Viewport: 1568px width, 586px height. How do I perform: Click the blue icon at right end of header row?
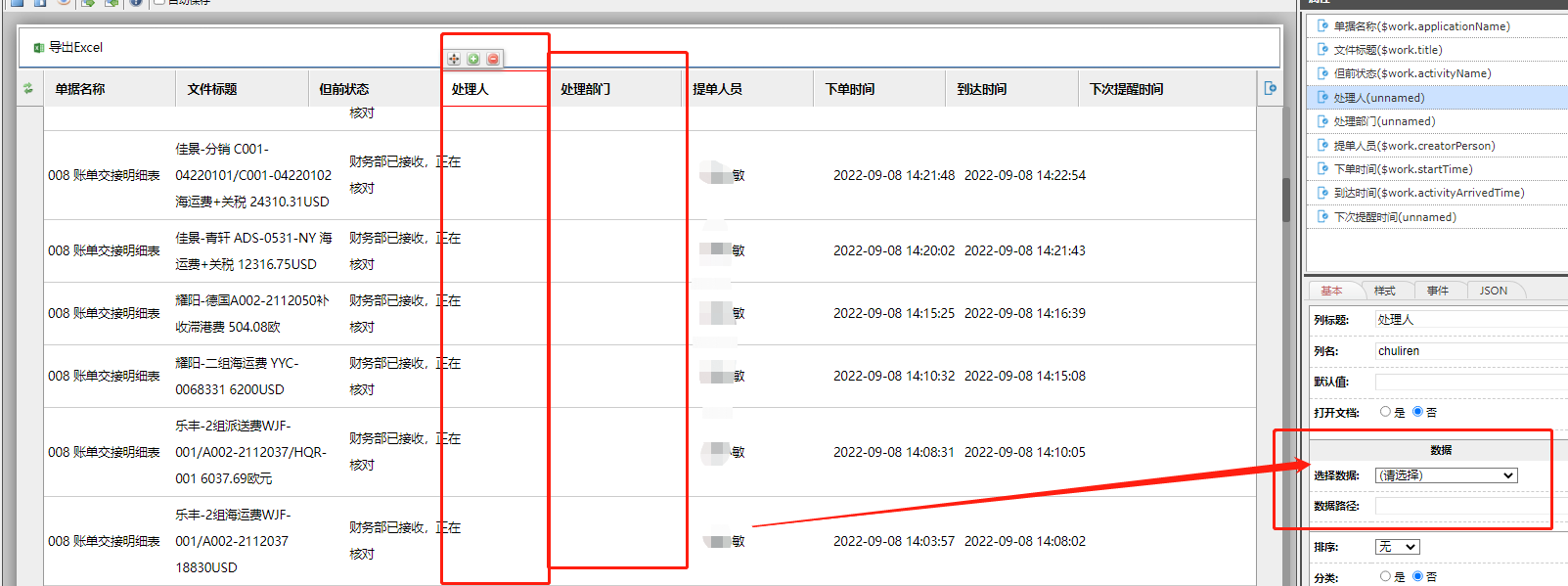click(x=1270, y=89)
